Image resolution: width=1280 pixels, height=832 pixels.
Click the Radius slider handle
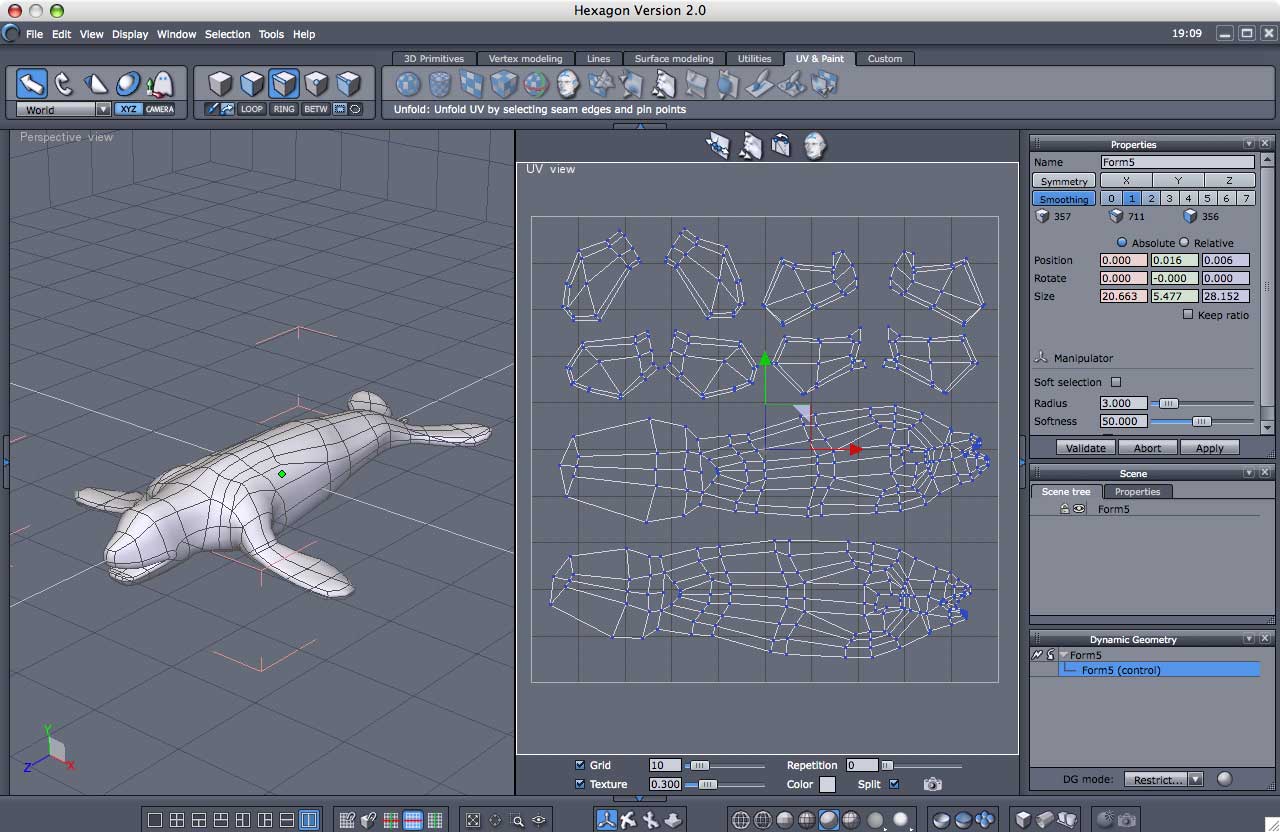[1168, 403]
